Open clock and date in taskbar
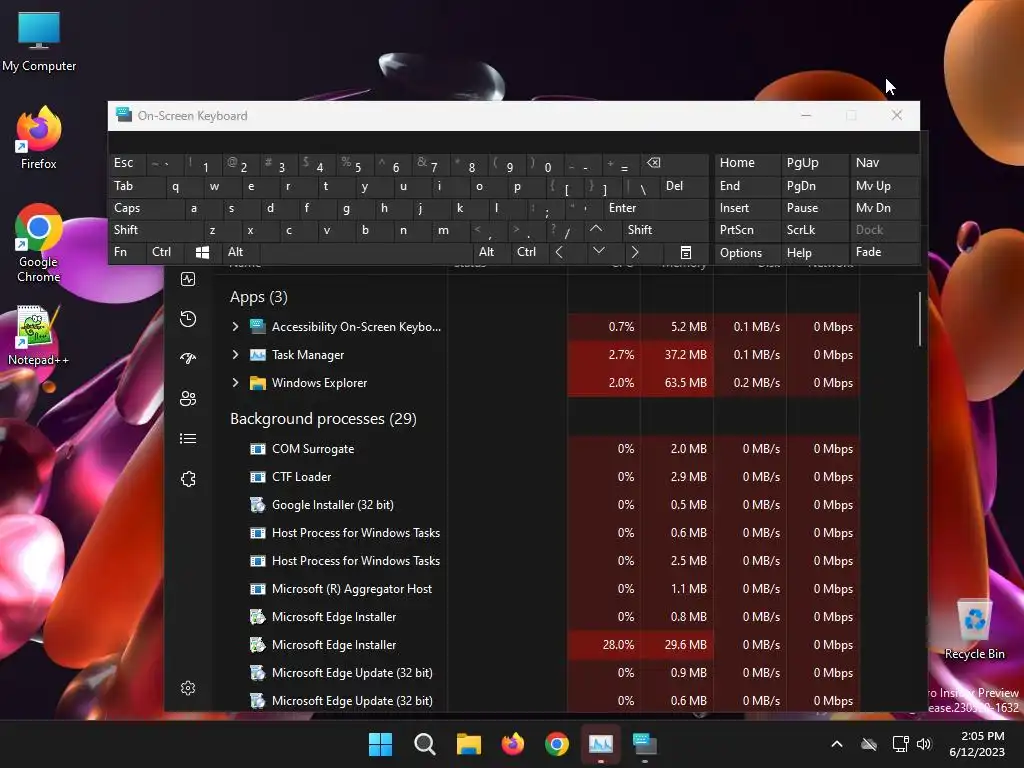 (977, 744)
